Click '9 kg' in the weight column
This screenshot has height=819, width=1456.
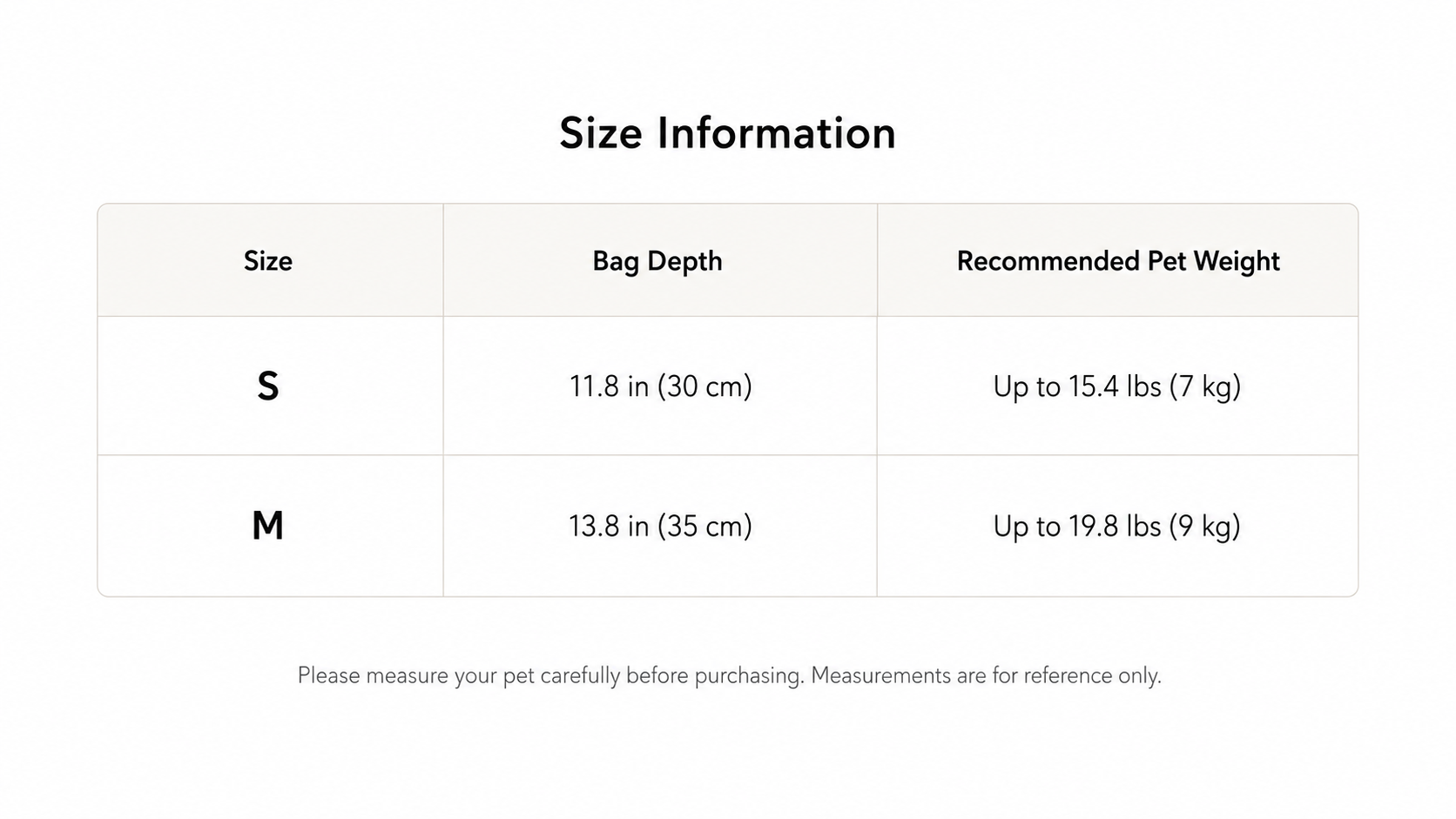pos(1205,526)
